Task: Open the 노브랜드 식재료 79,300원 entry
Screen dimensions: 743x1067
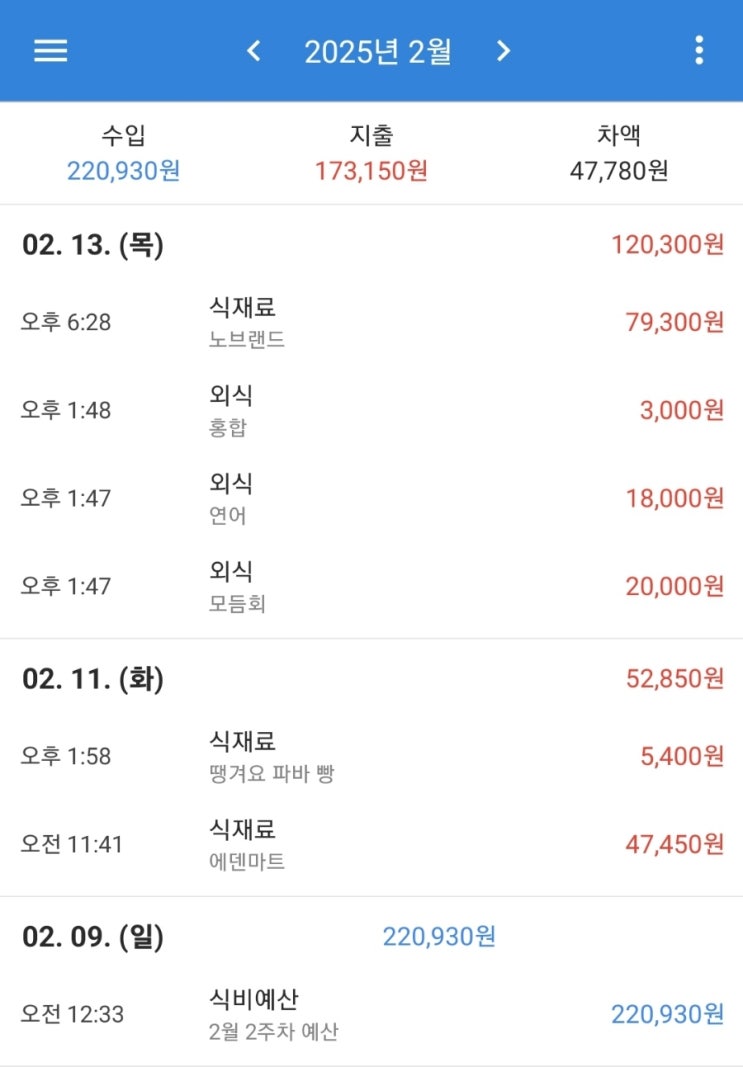Action: tap(372, 322)
